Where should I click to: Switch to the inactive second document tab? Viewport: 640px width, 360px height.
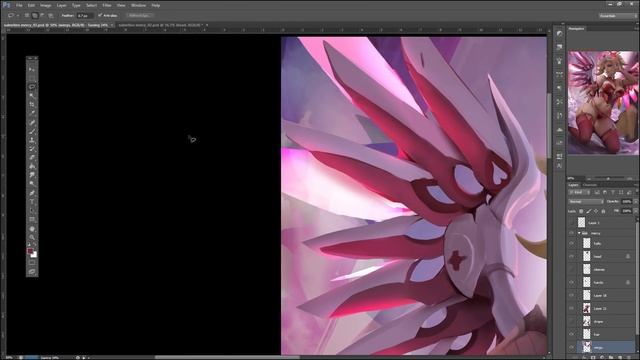tap(161, 25)
